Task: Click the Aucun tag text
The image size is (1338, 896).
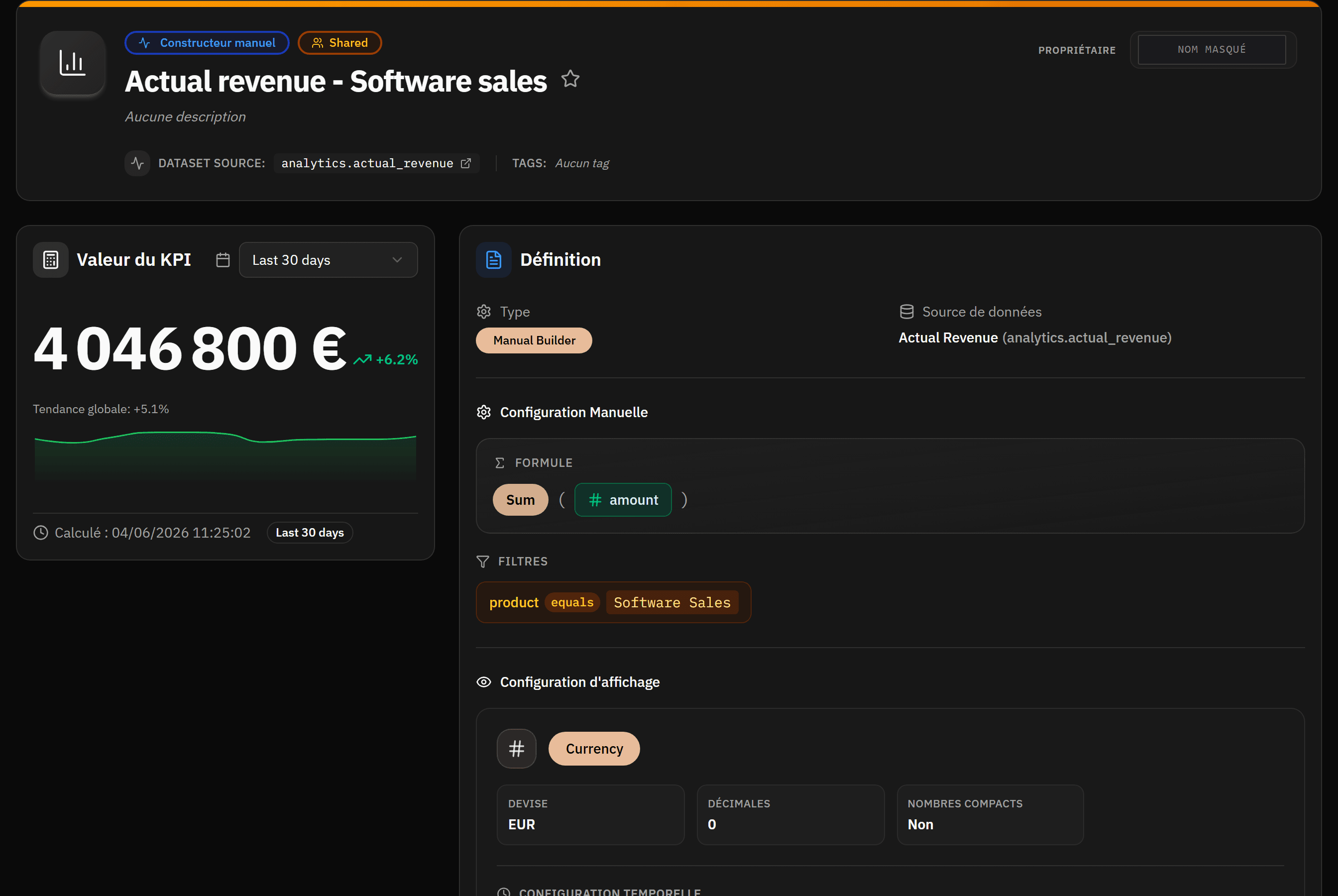Action: coord(582,163)
